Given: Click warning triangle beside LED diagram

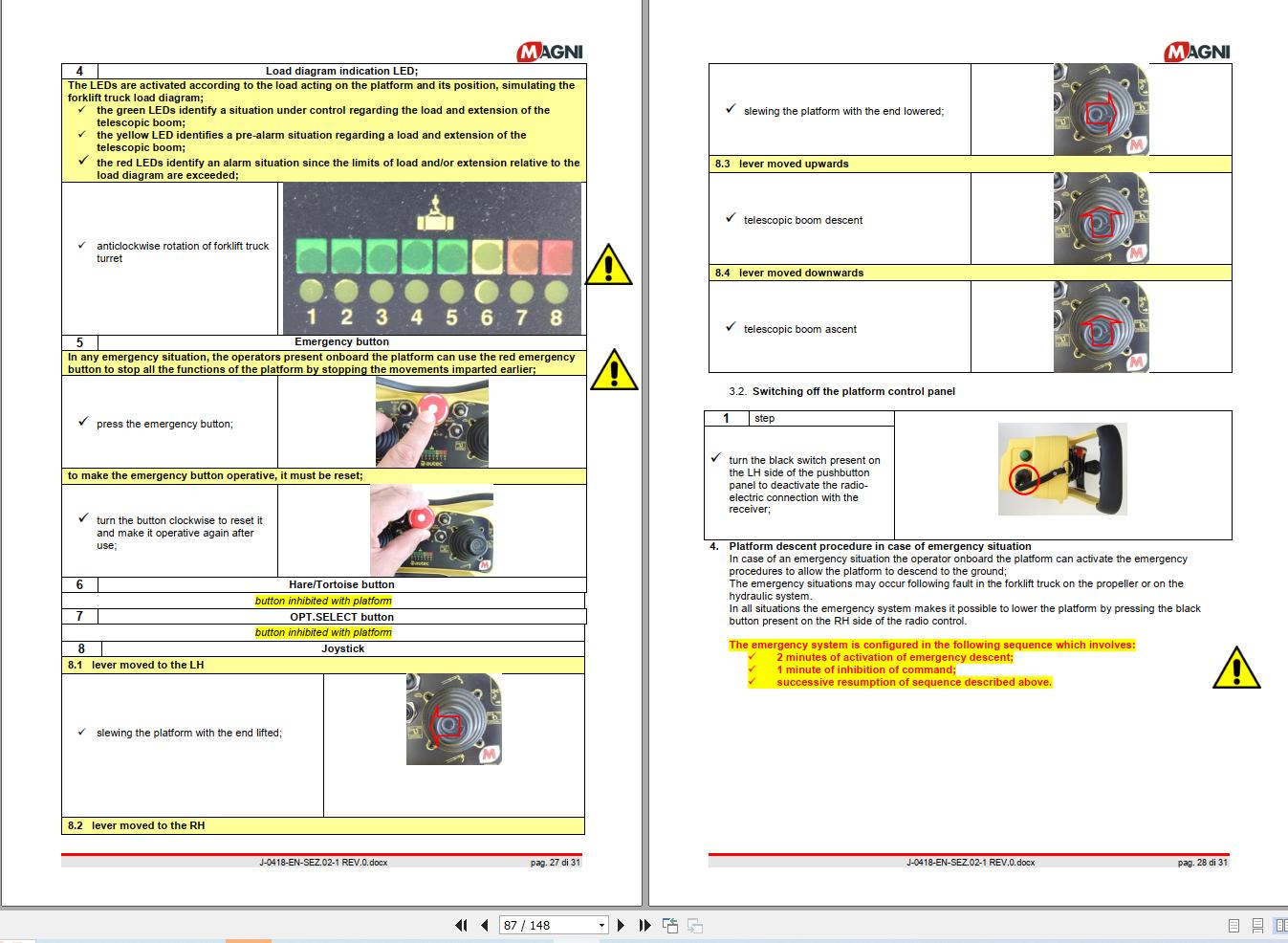Looking at the screenshot, I should click(608, 265).
